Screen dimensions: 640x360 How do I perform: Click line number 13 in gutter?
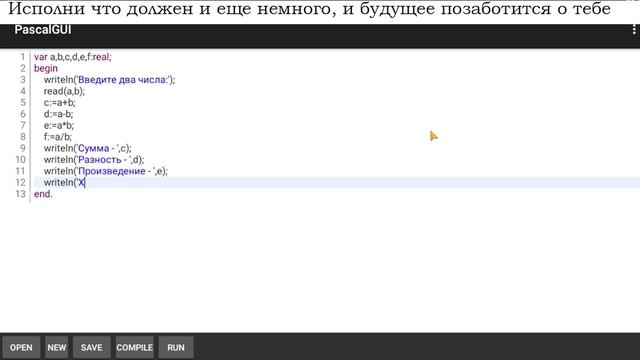(20, 194)
